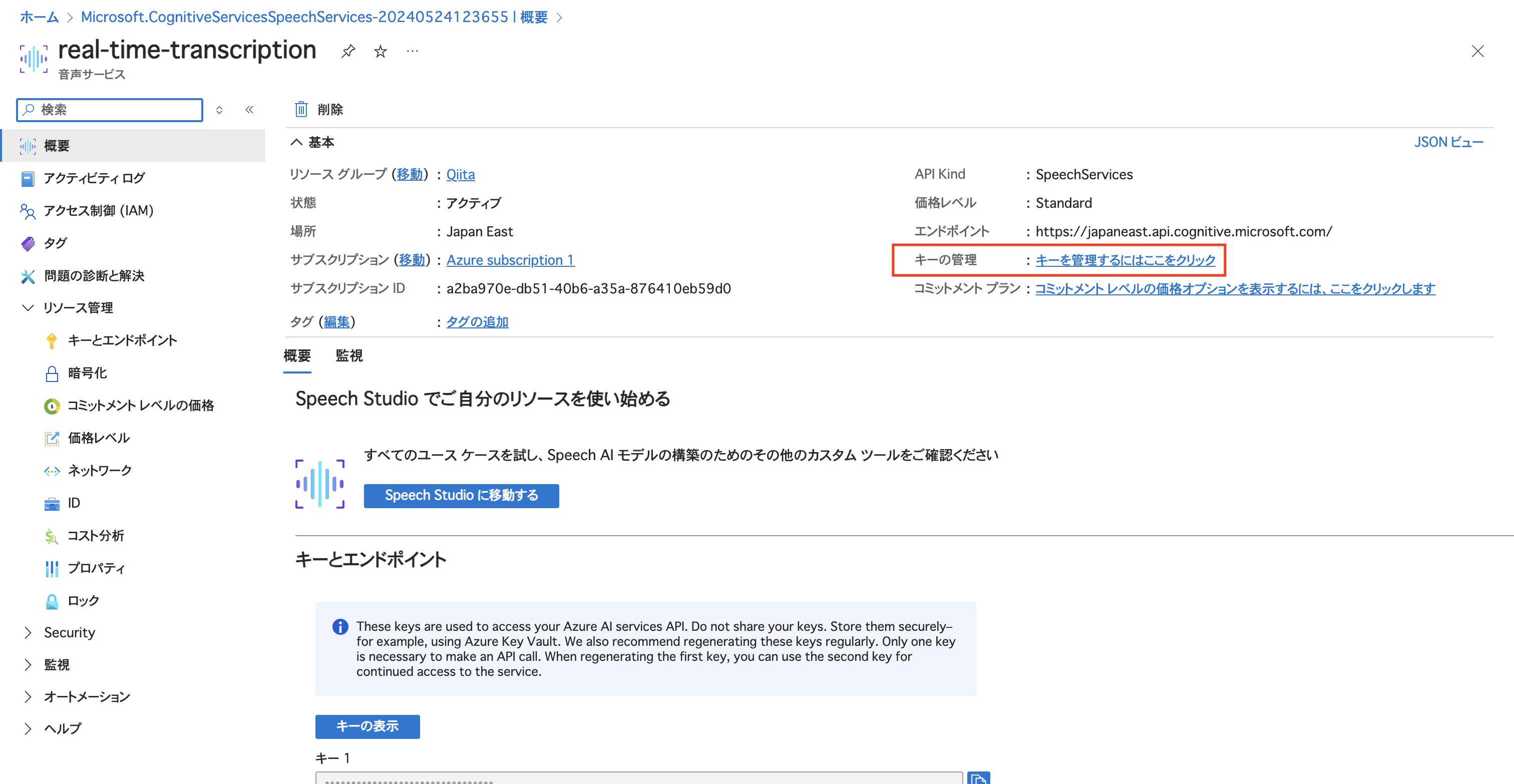Image resolution: width=1514 pixels, height=784 pixels.
Task: Switch to the 概要 content tab
Action: (297, 355)
